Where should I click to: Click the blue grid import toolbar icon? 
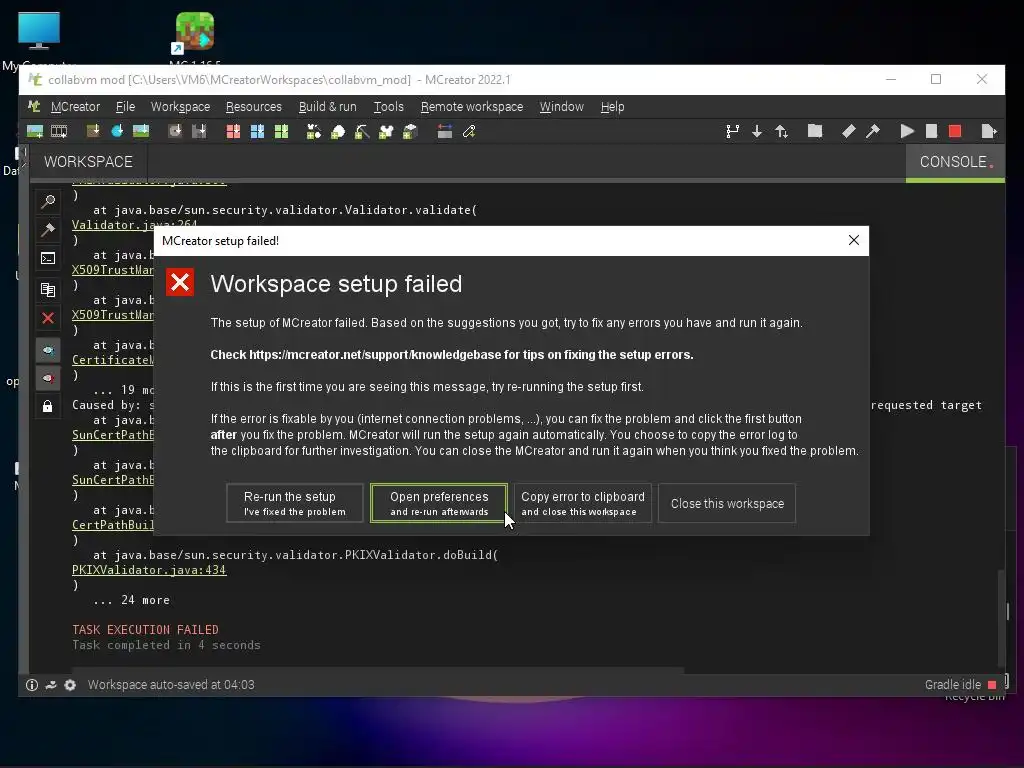[x=257, y=131]
